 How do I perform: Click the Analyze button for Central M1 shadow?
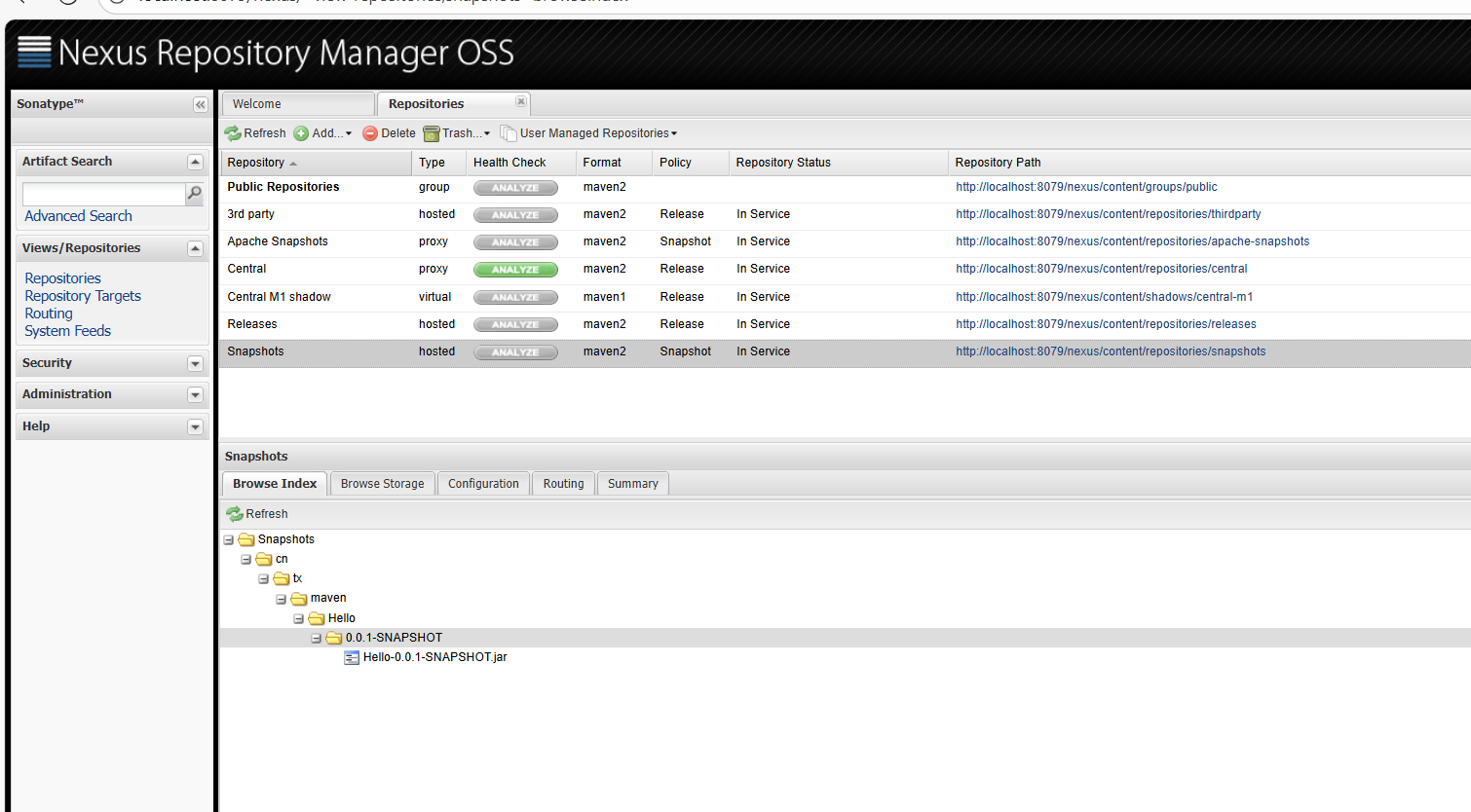tap(515, 297)
